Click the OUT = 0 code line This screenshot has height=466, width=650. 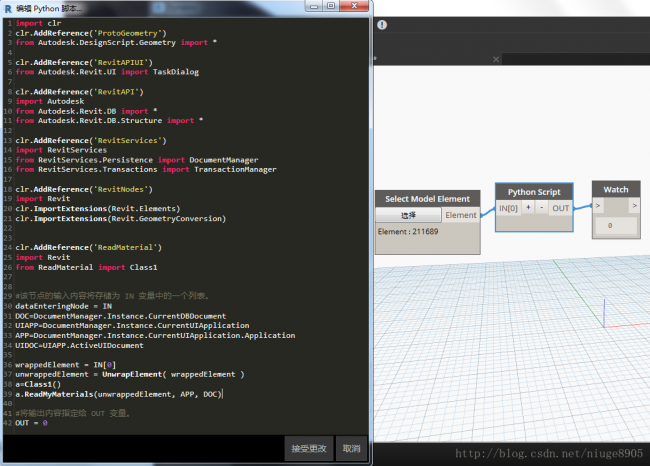point(32,423)
